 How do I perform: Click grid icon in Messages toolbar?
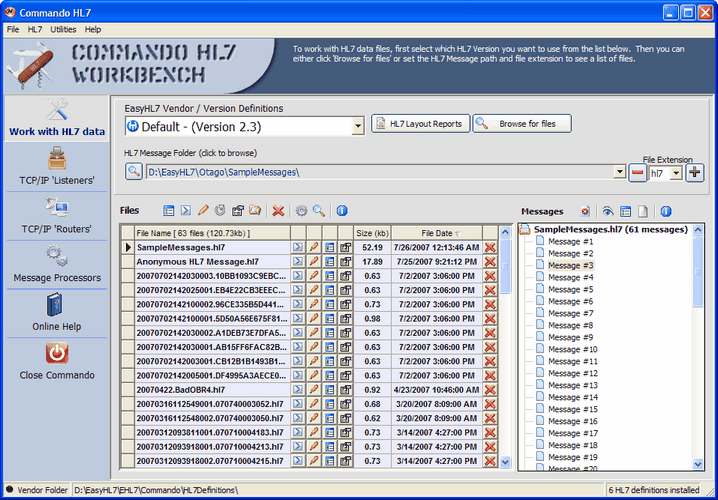pos(626,211)
